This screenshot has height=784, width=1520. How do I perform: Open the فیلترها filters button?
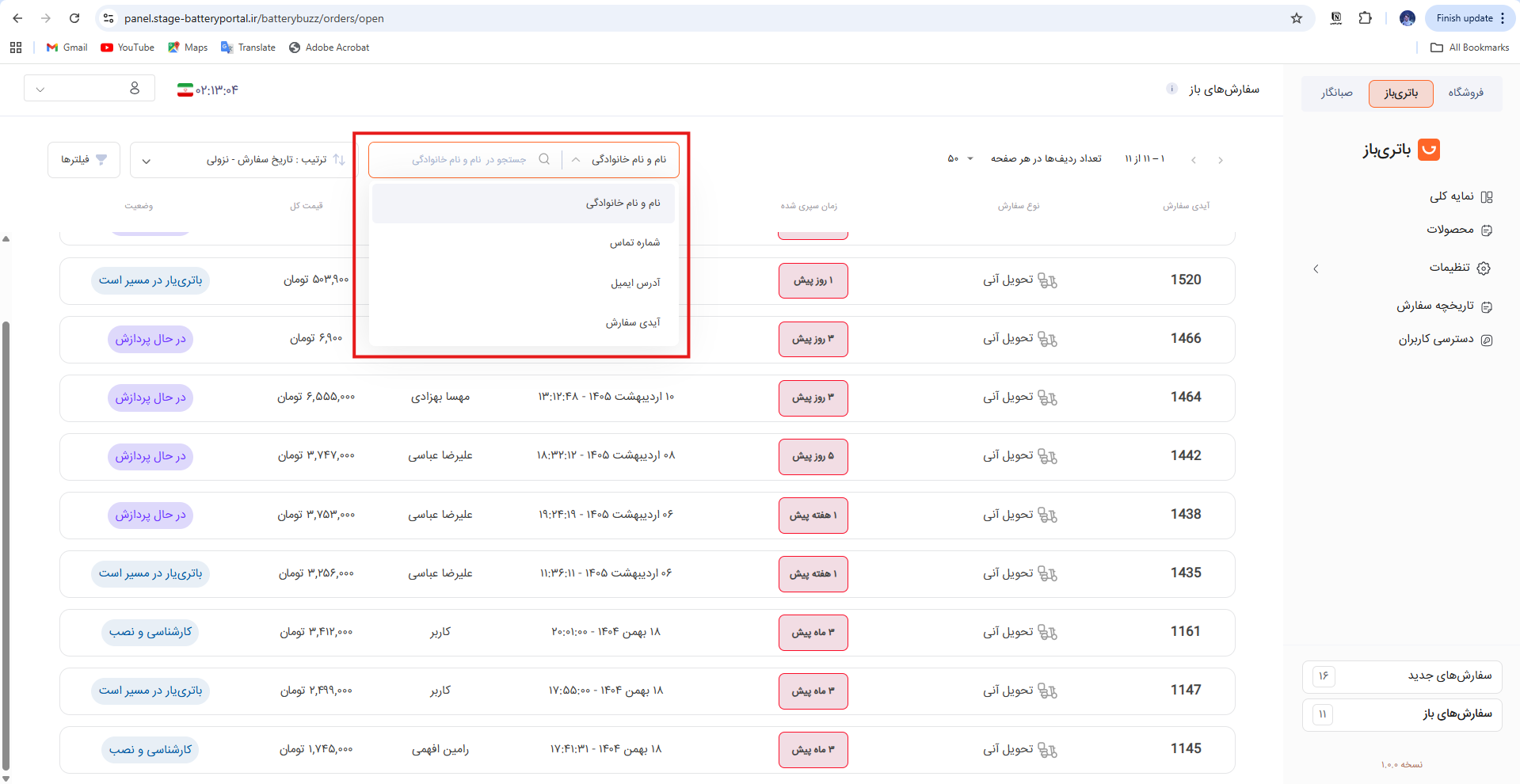pyautogui.click(x=84, y=160)
